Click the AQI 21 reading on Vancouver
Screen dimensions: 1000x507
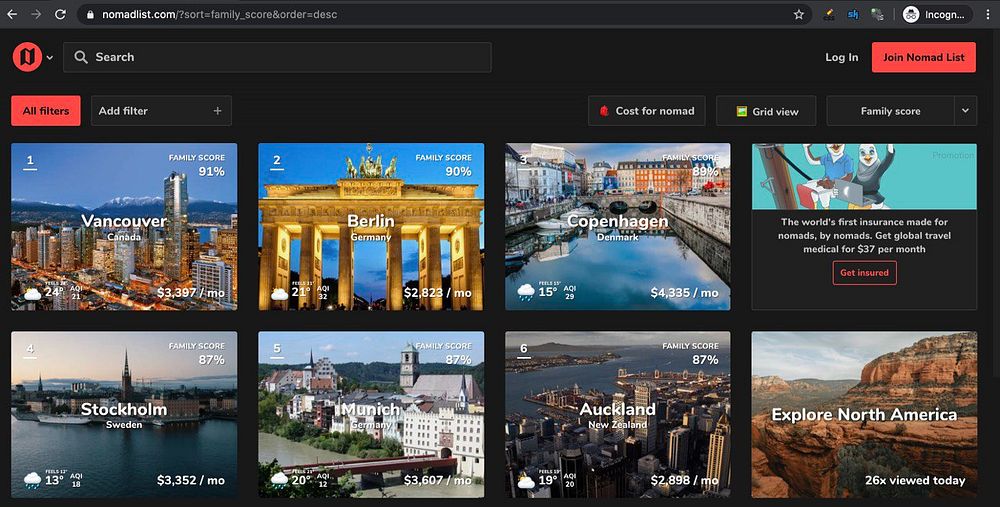coord(76,293)
